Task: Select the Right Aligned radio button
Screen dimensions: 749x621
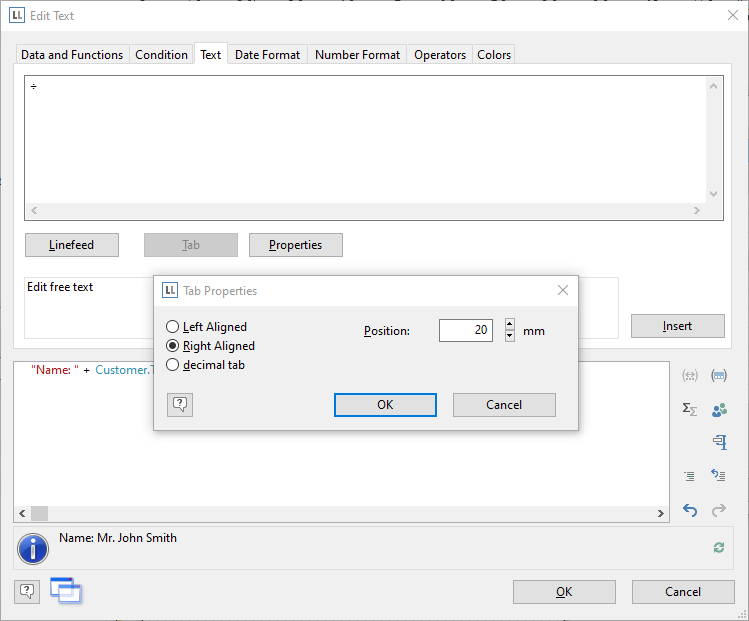Action: [173, 346]
